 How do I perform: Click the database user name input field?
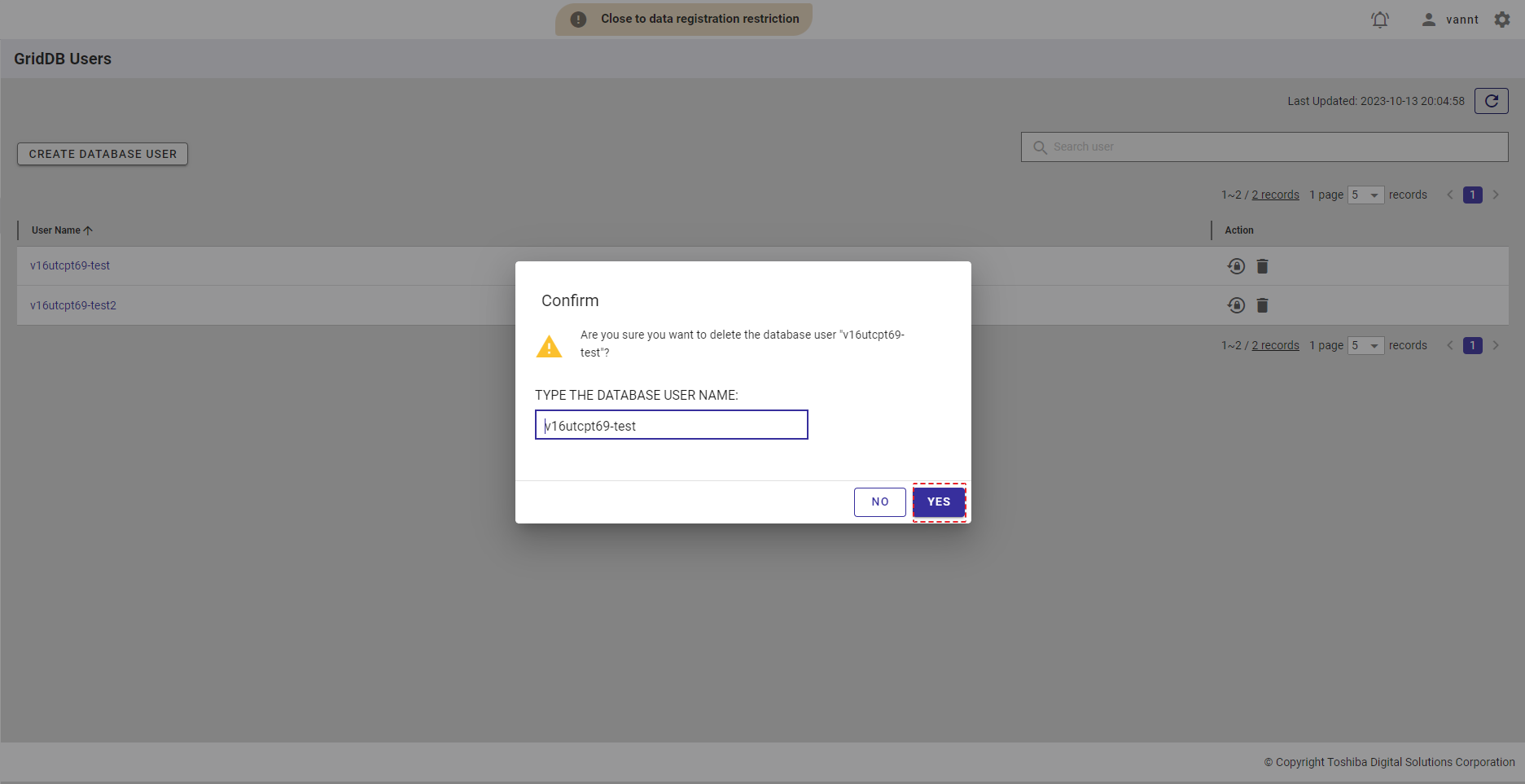pos(671,425)
